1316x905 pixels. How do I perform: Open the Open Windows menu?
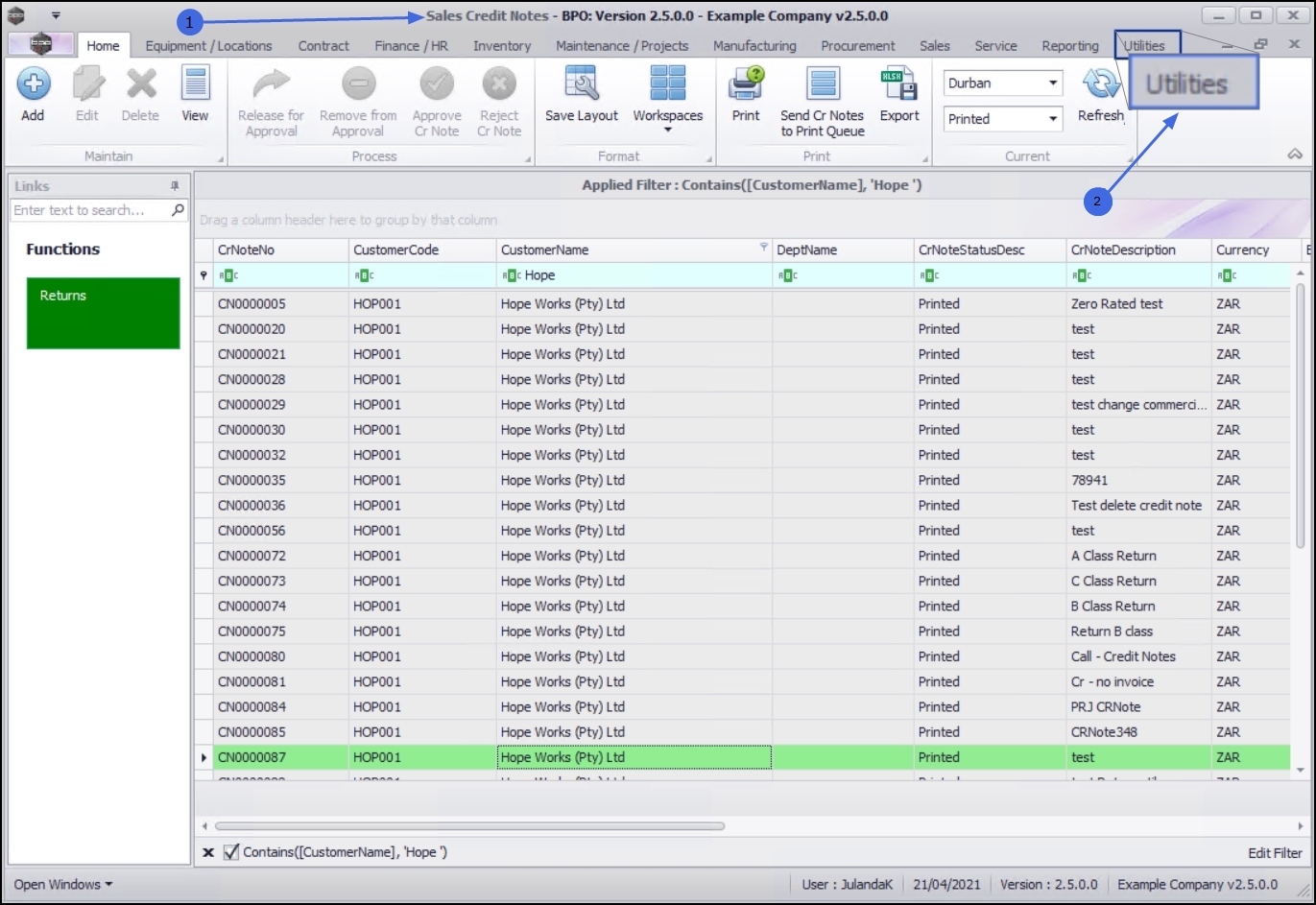pos(62,884)
